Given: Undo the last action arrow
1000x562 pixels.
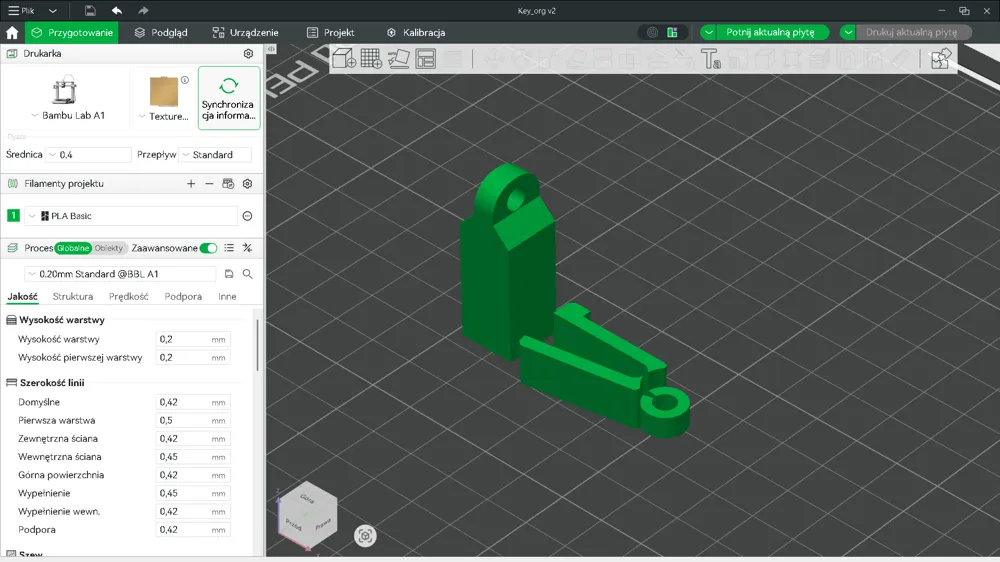Looking at the screenshot, I should (x=117, y=11).
